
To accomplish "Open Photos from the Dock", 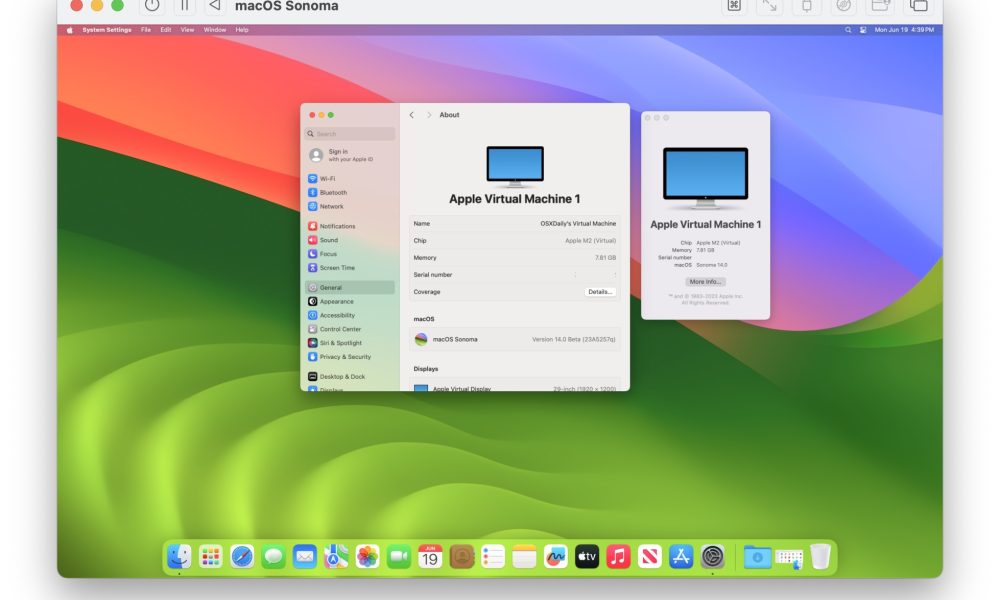I will point(367,557).
